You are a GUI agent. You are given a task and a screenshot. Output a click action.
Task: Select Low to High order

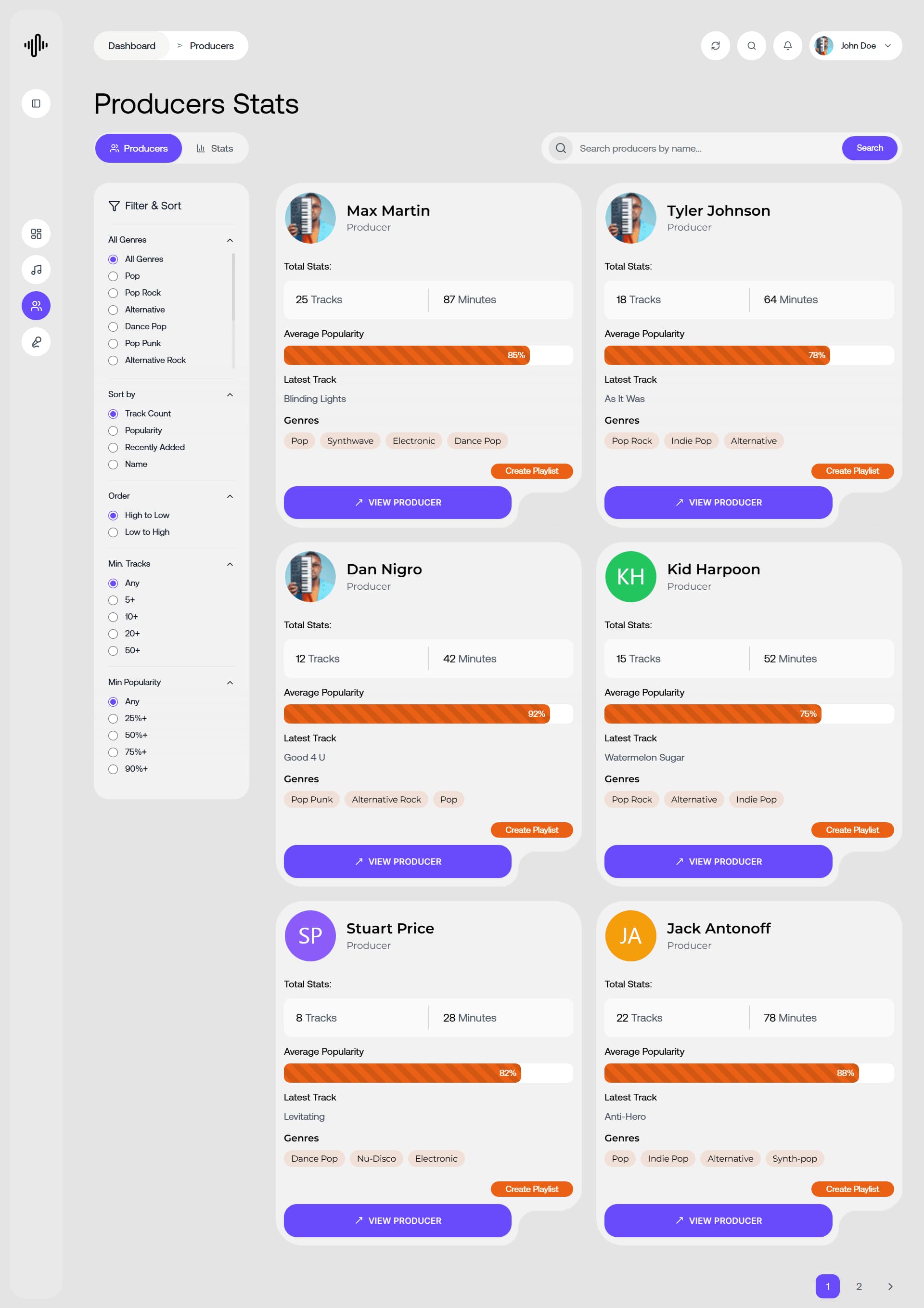click(113, 532)
